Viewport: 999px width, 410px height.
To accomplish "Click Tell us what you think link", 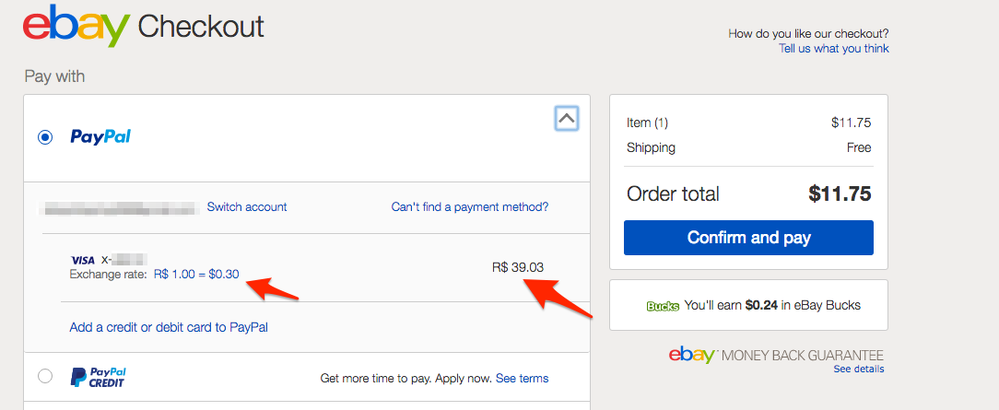I will pos(833,48).
